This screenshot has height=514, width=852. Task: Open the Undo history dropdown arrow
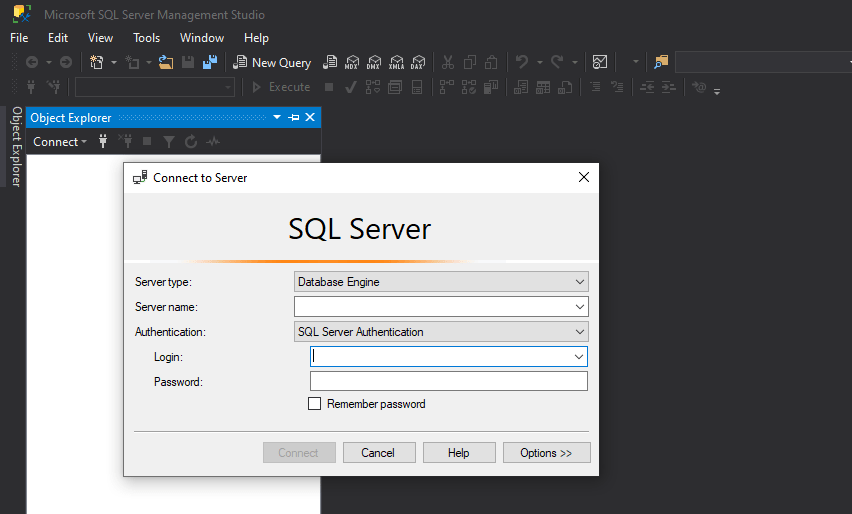tap(540, 62)
